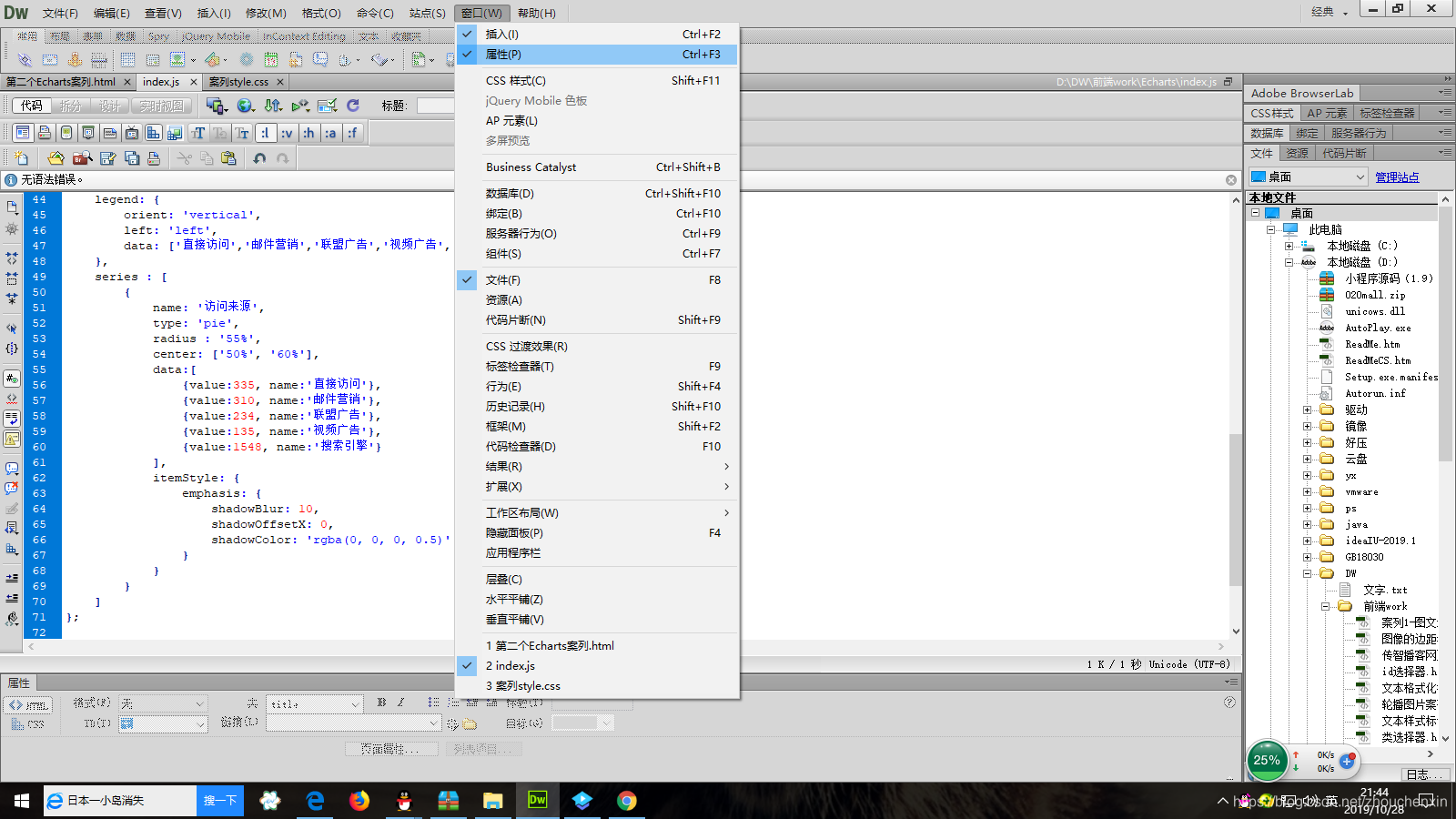Open Chrome from the taskbar
1456x819 pixels.
point(627,800)
